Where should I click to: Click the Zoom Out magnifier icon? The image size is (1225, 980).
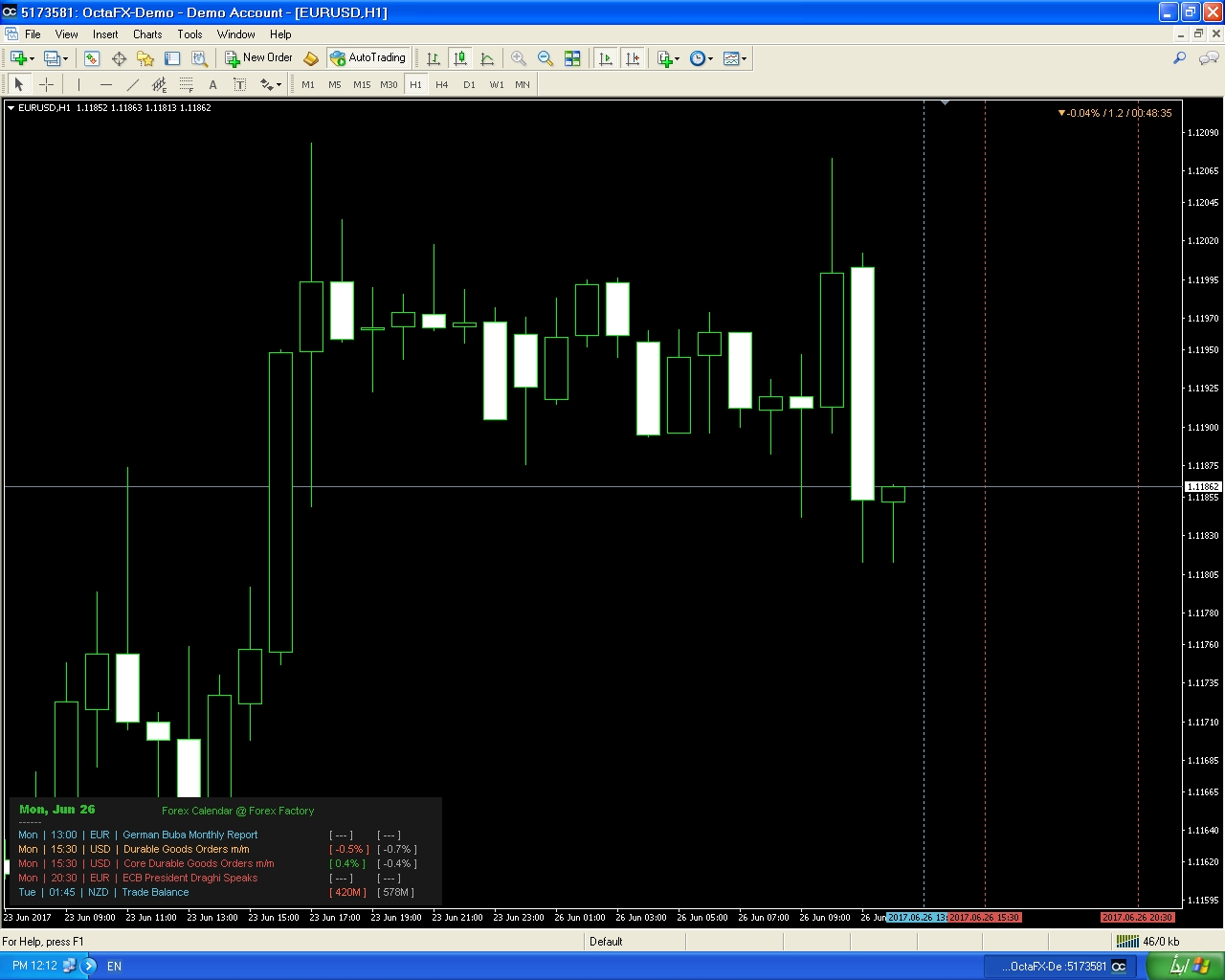point(546,58)
